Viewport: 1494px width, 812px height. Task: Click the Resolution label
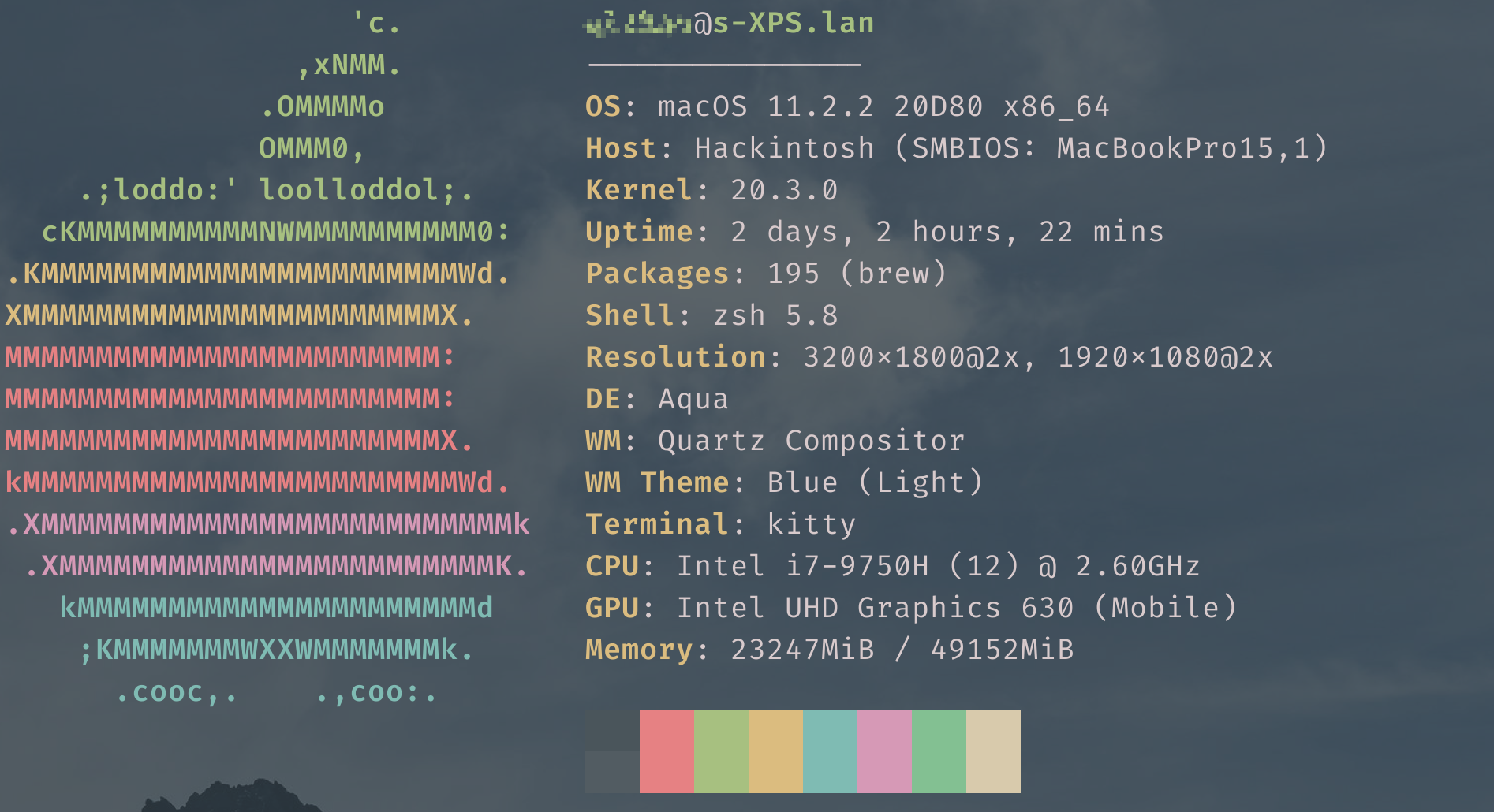[x=676, y=357]
